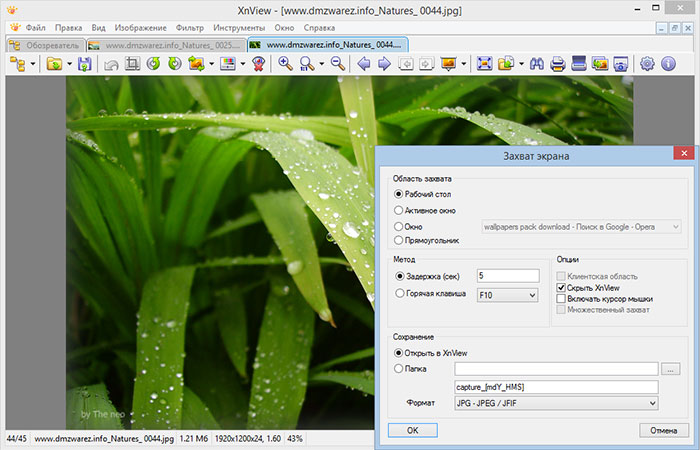Click the Undo icon in toolbar
The width and height of the screenshot is (700, 450).
pyautogui.click(x=111, y=64)
